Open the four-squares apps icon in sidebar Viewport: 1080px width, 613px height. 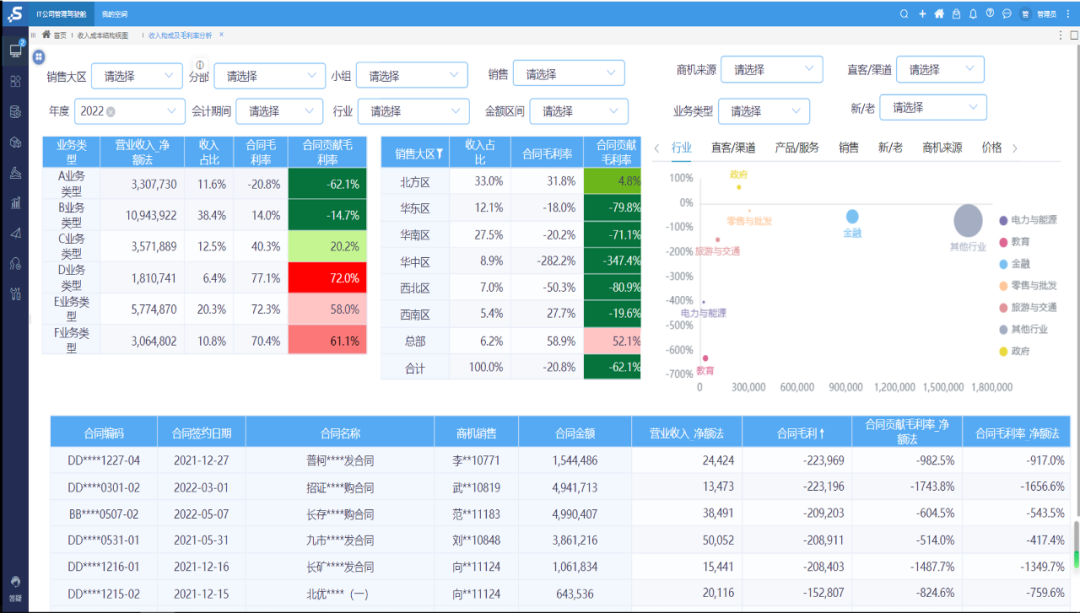(15, 81)
